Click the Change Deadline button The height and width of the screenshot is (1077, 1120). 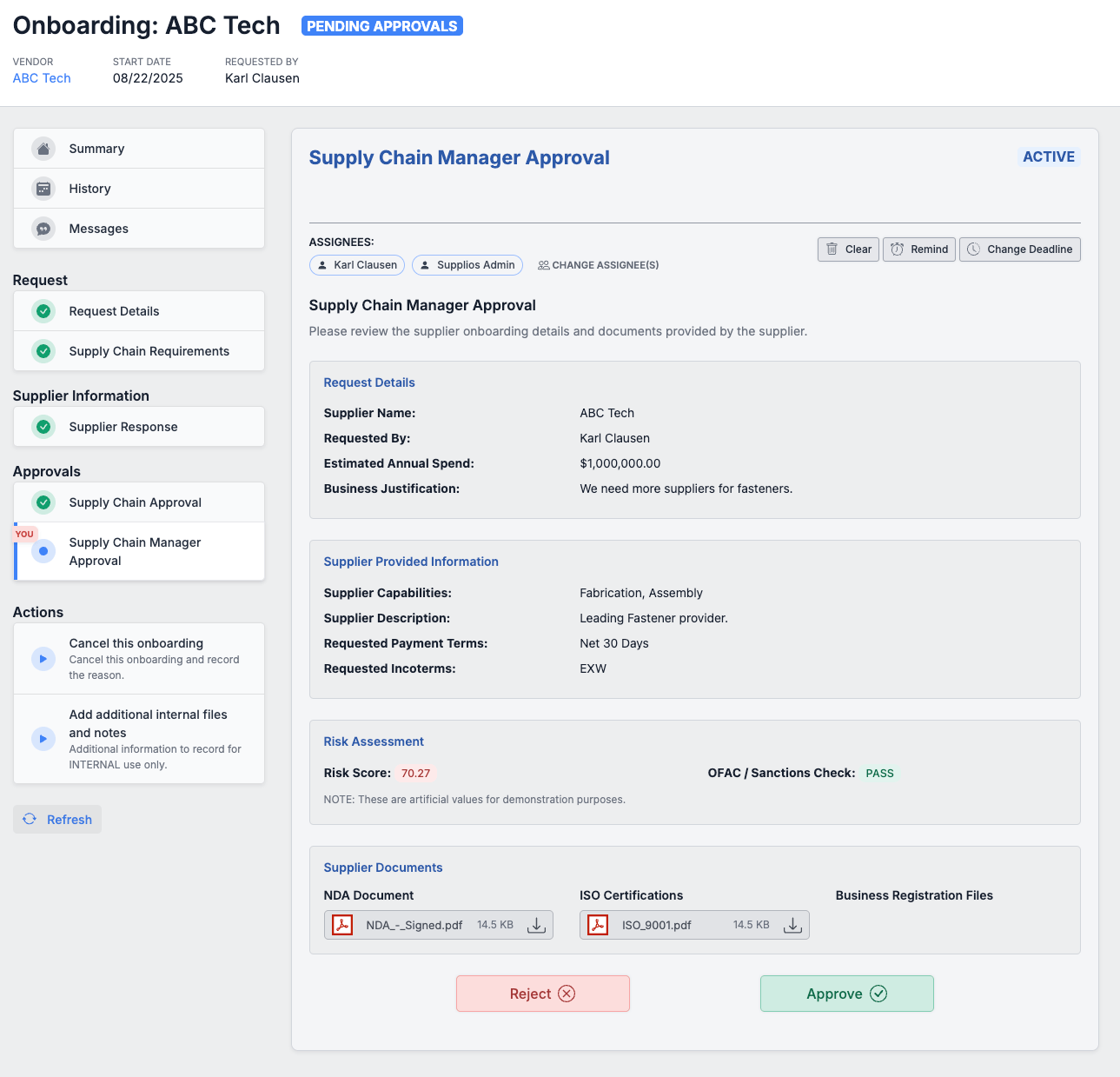(x=1019, y=249)
